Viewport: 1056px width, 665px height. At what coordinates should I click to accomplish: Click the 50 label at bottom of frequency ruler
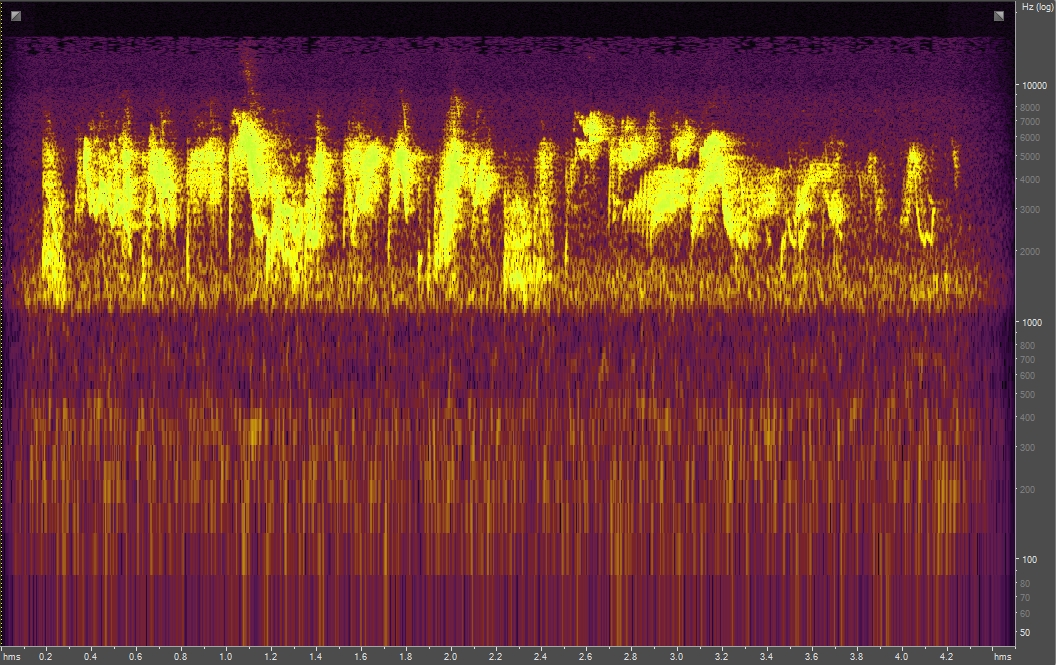click(1027, 630)
